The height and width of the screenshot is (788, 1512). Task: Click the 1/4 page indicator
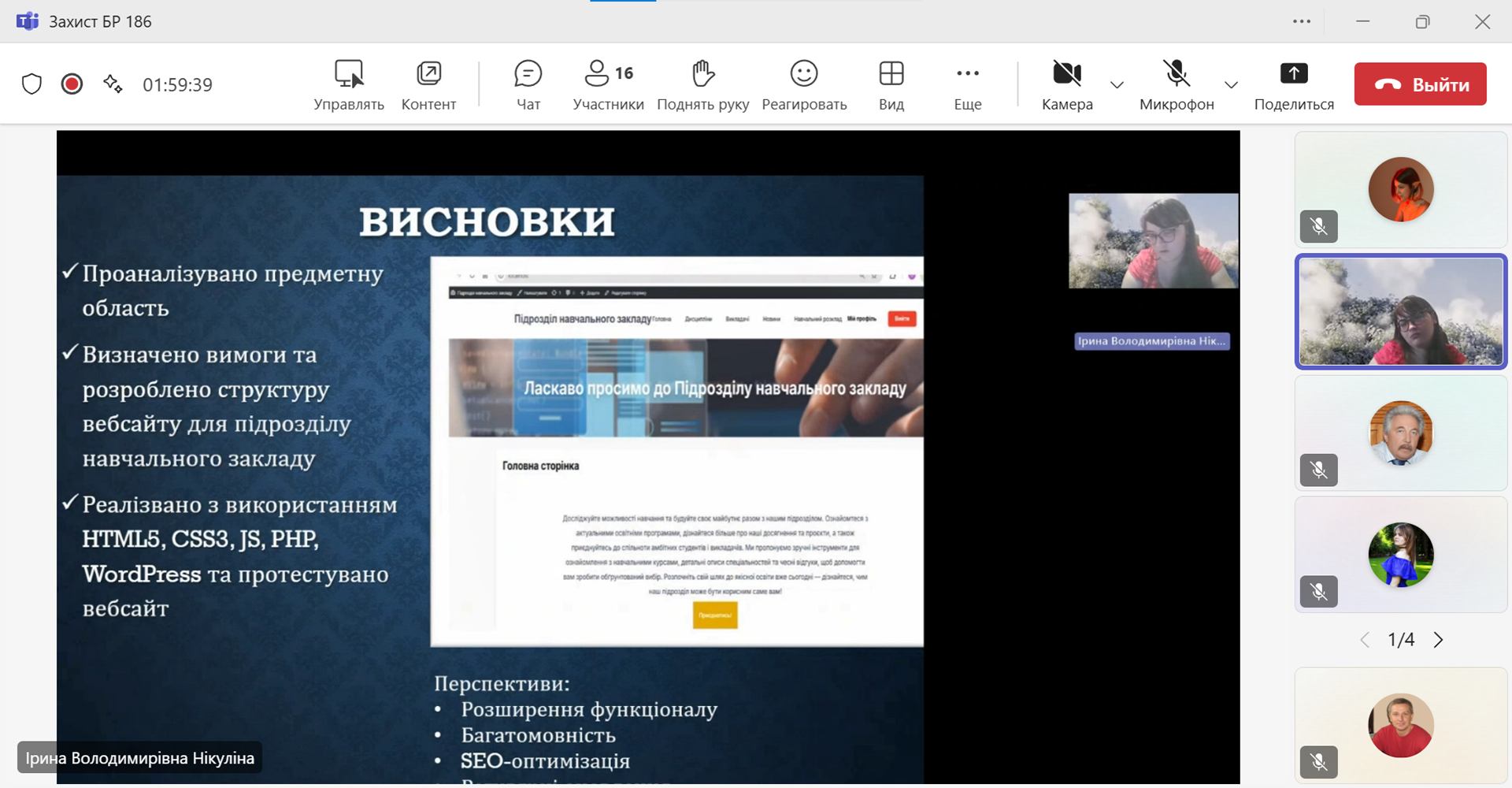pyautogui.click(x=1401, y=640)
